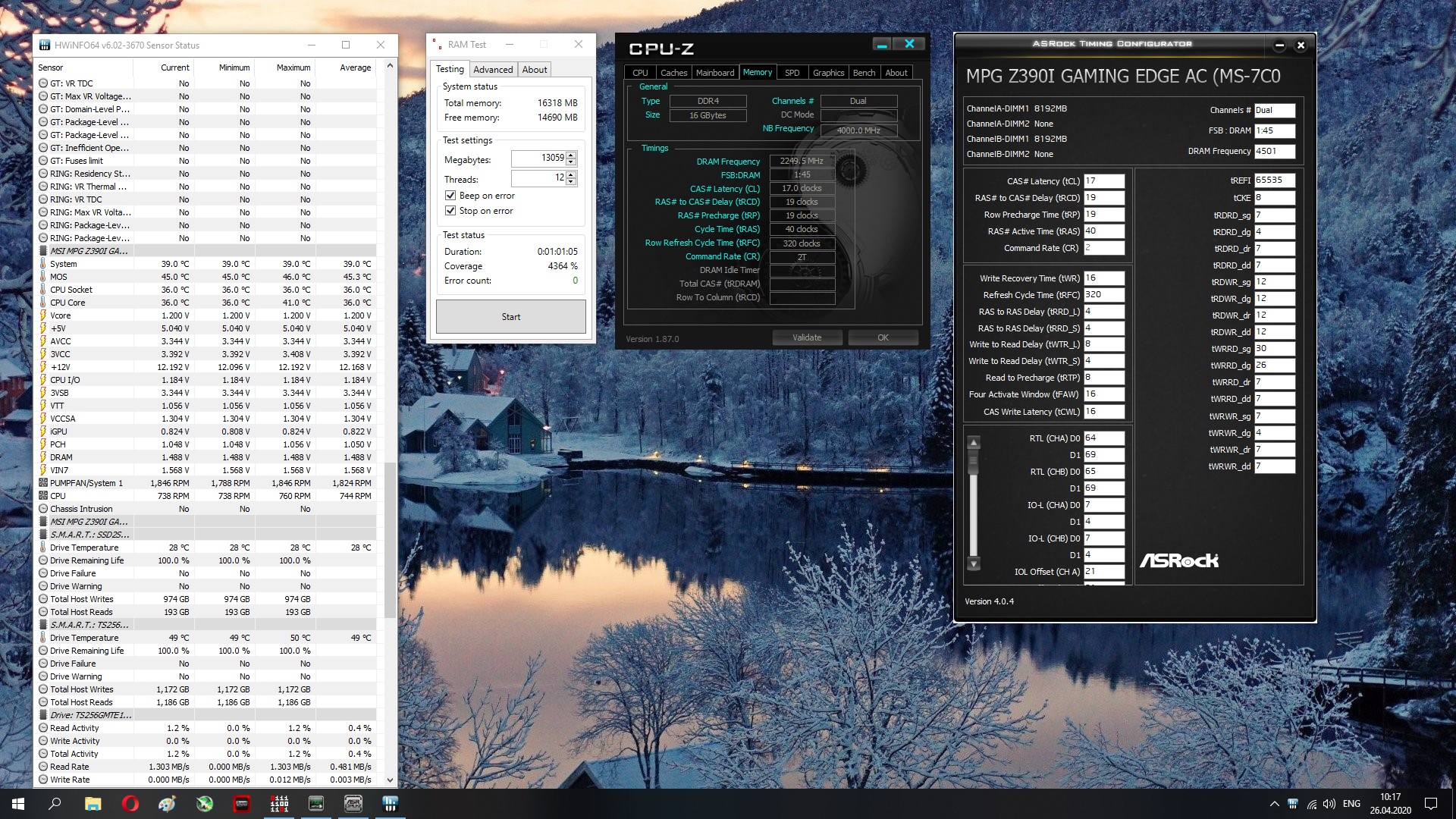Viewport: 1456px width, 819px height.
Task: Decrease Threads value with down arrow
Action: tap(571, 182)
